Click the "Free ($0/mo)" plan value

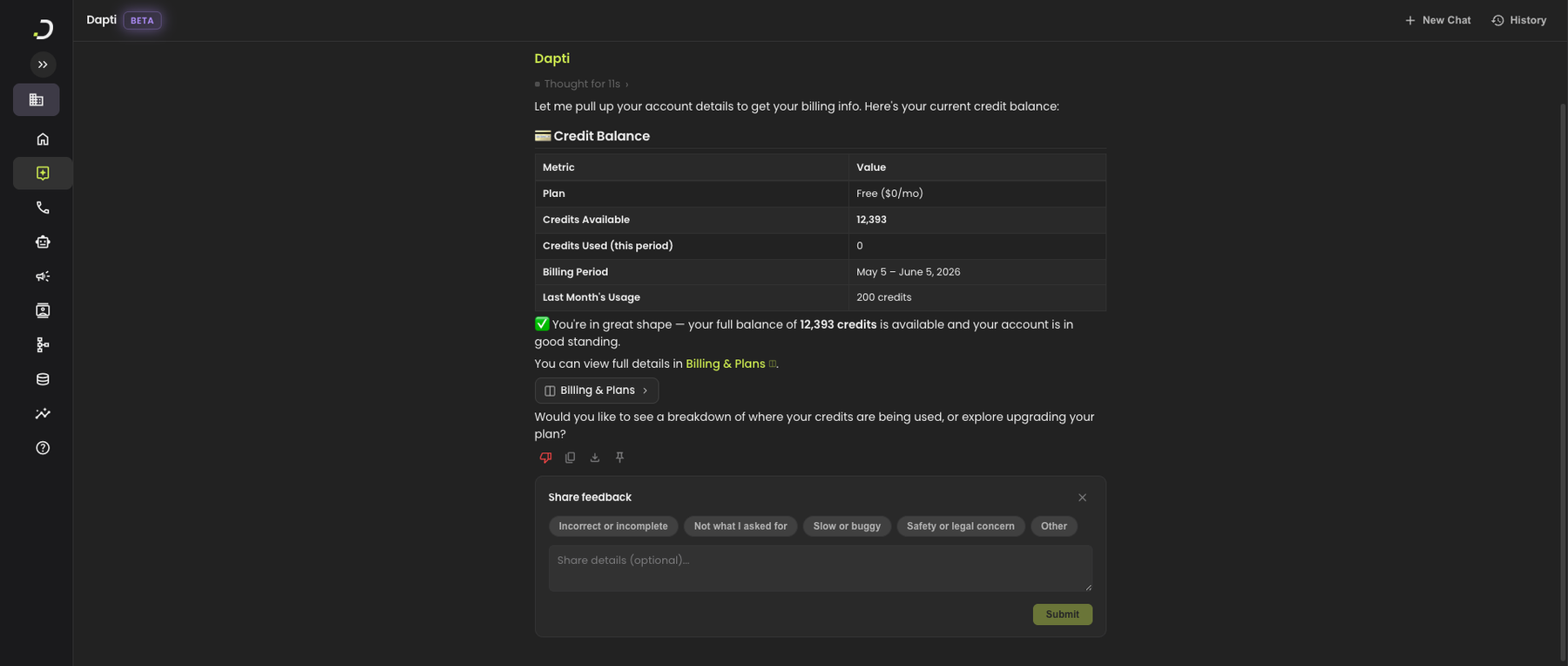click(889, 194)
